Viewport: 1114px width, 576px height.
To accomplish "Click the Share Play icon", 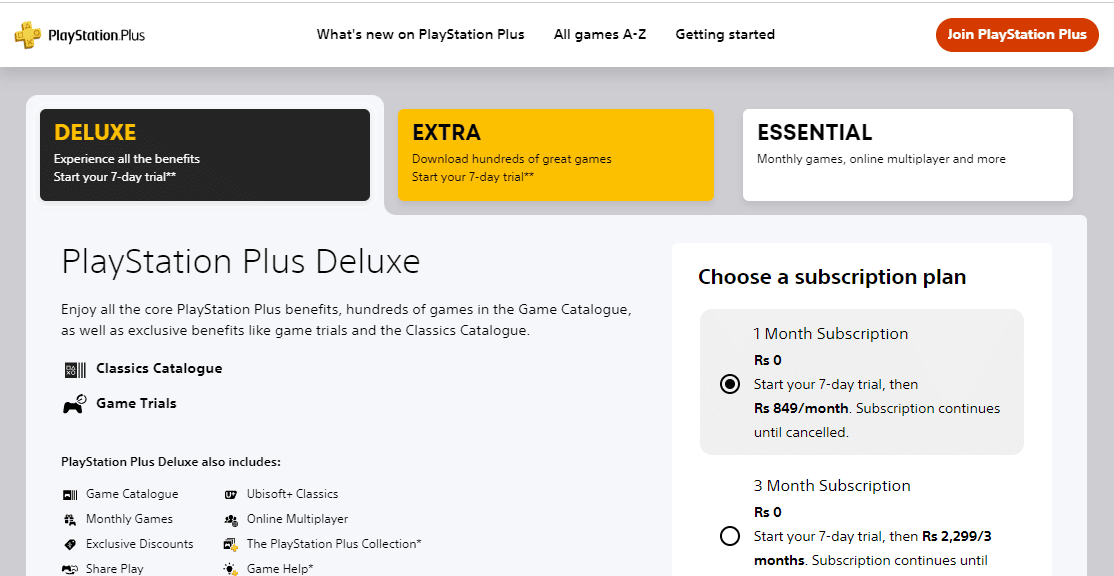I will 70,567.
